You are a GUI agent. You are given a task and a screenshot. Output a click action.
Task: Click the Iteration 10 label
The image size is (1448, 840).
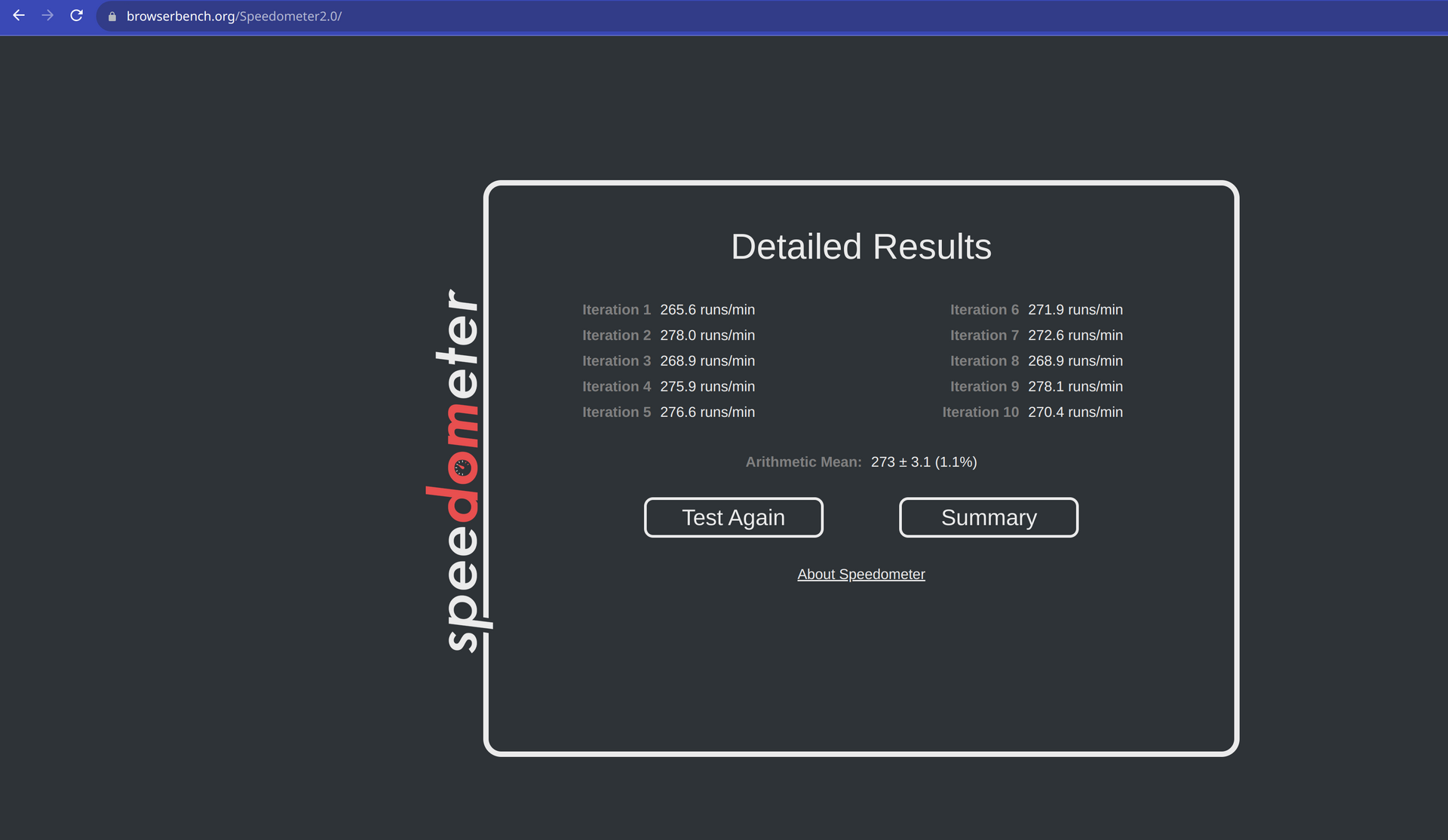[980, 412]
